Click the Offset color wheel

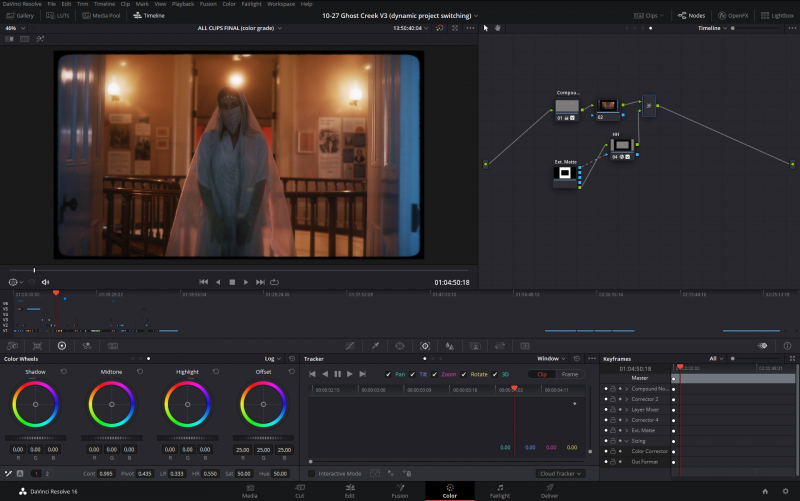(263, 404)
